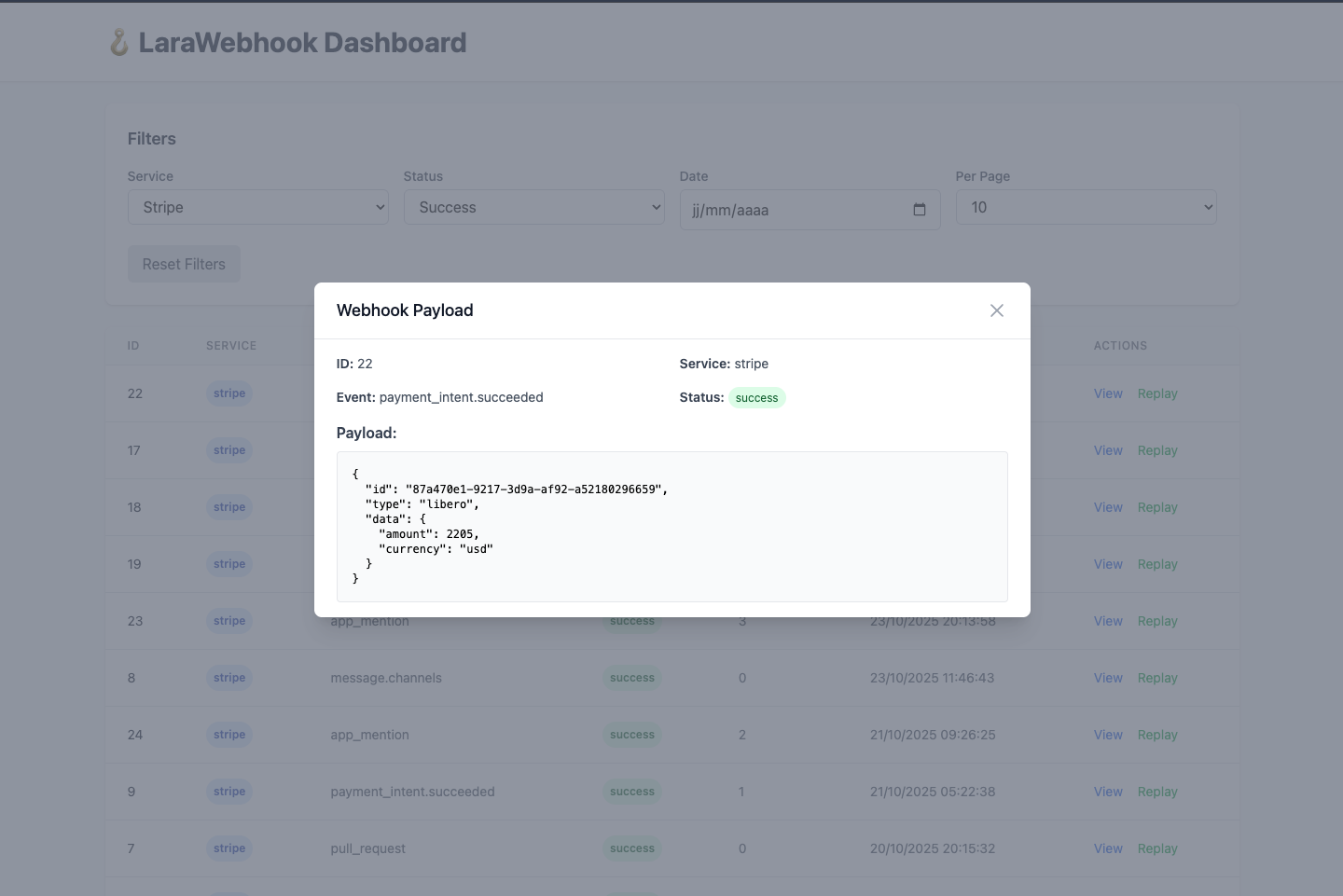
Task: View the payment_intent.succeeded webhook ID 9
Action: tap(1108, 792)
